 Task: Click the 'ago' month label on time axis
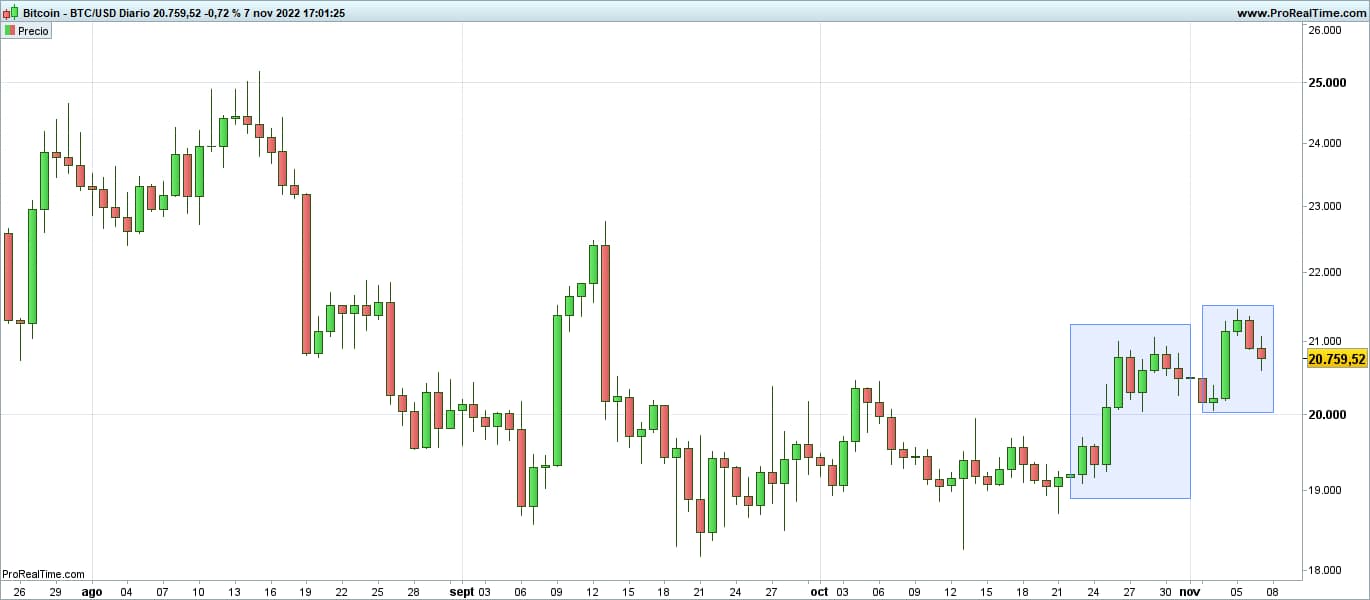(92, 592)
